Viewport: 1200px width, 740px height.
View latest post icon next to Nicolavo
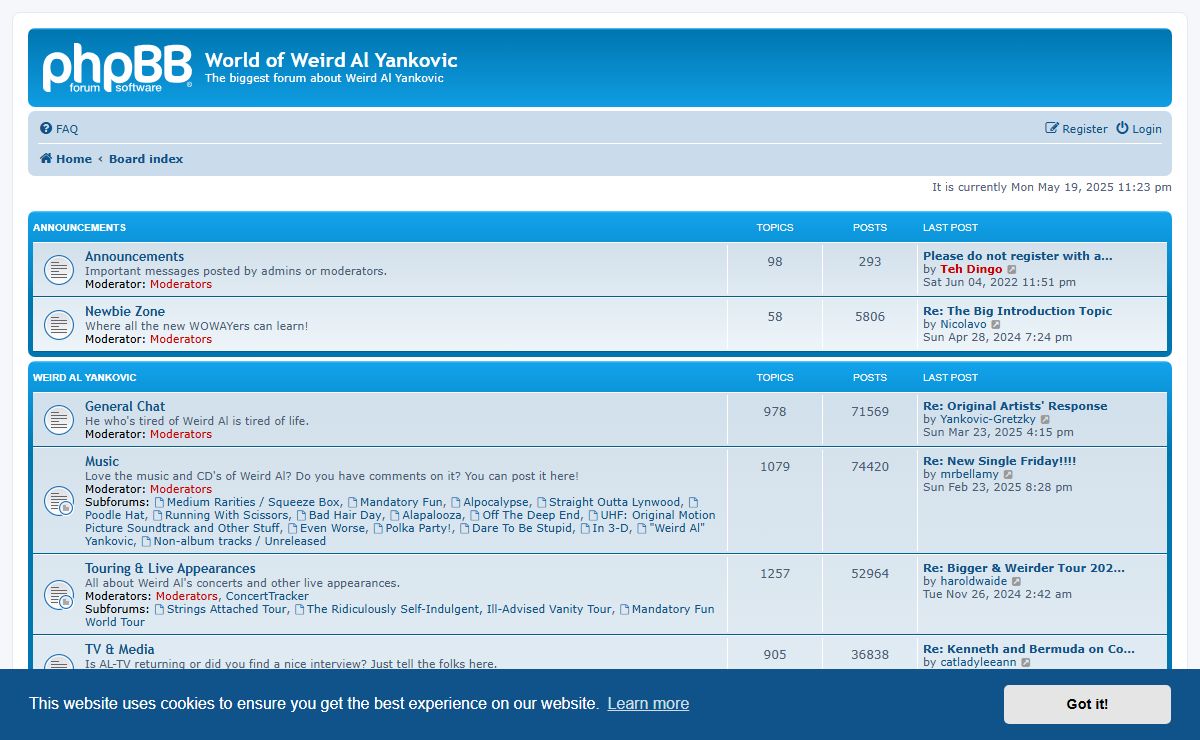tap(996, 325)
